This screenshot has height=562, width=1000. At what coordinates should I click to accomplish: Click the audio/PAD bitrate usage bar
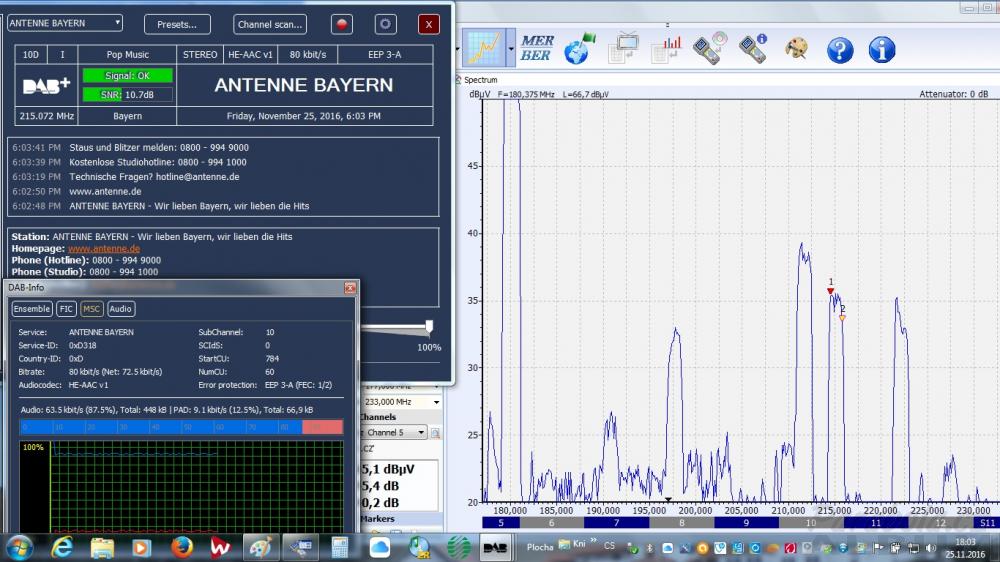pos(181,427)
